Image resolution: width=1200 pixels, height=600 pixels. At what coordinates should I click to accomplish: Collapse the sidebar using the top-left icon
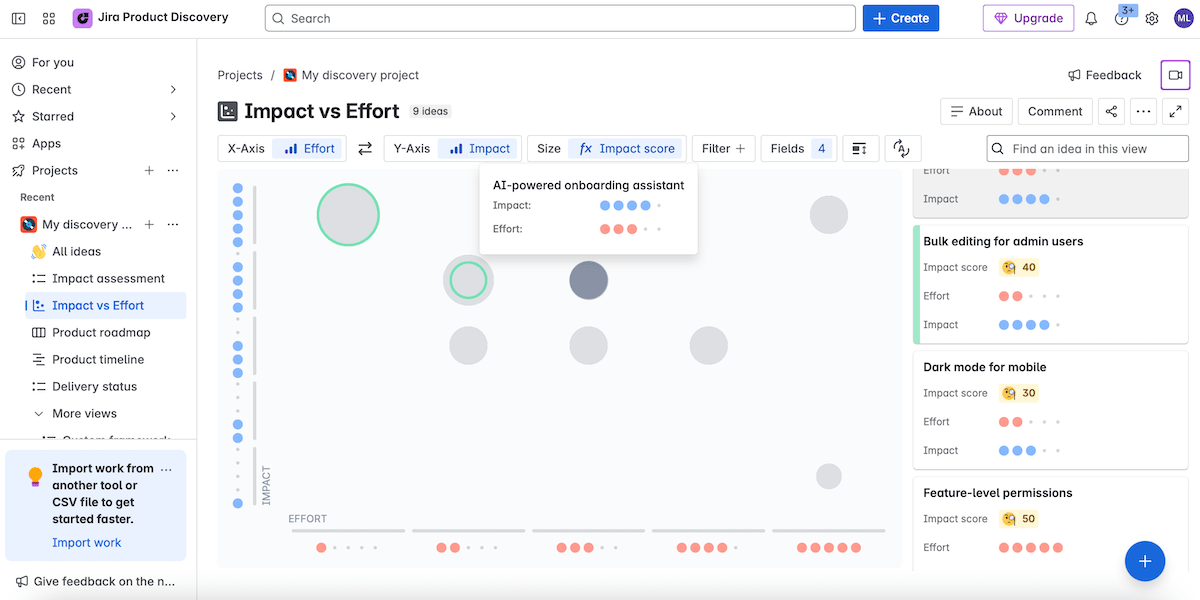coord(18,18)
